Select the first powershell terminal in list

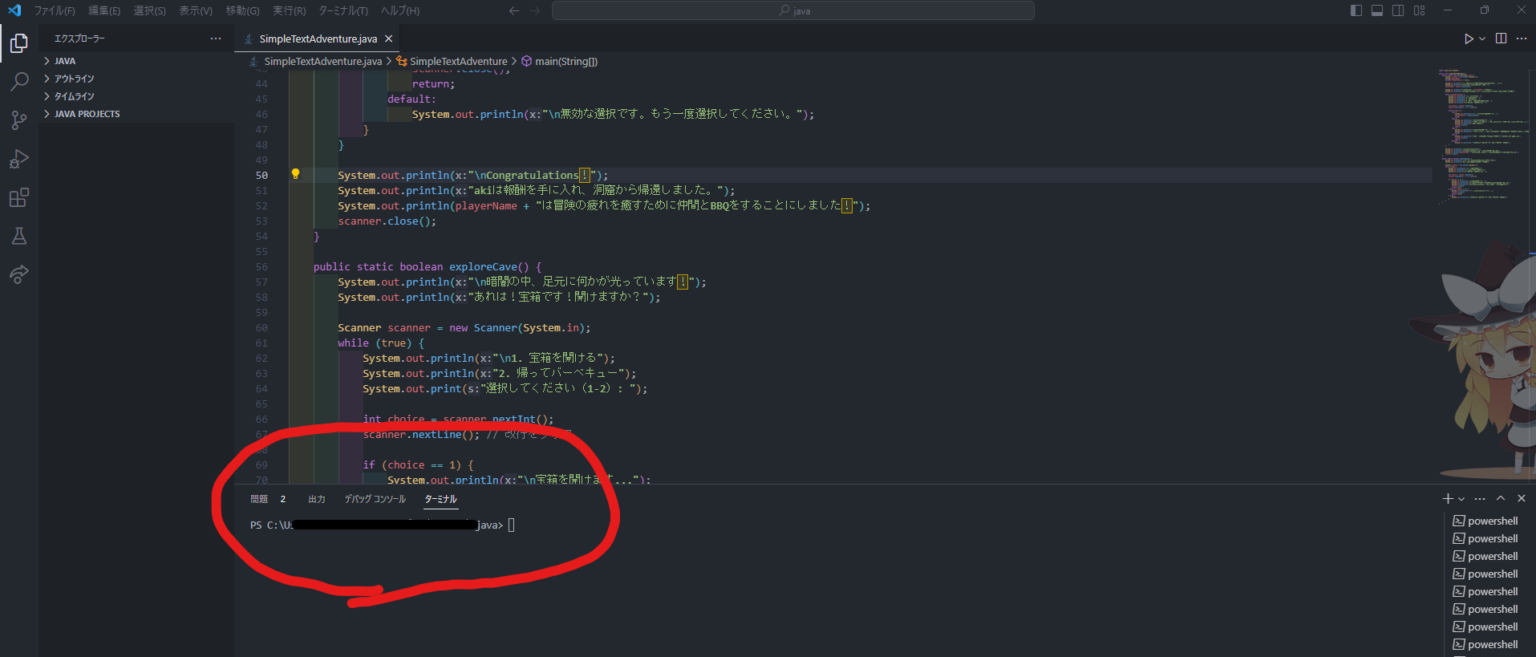click(1491, 521)
